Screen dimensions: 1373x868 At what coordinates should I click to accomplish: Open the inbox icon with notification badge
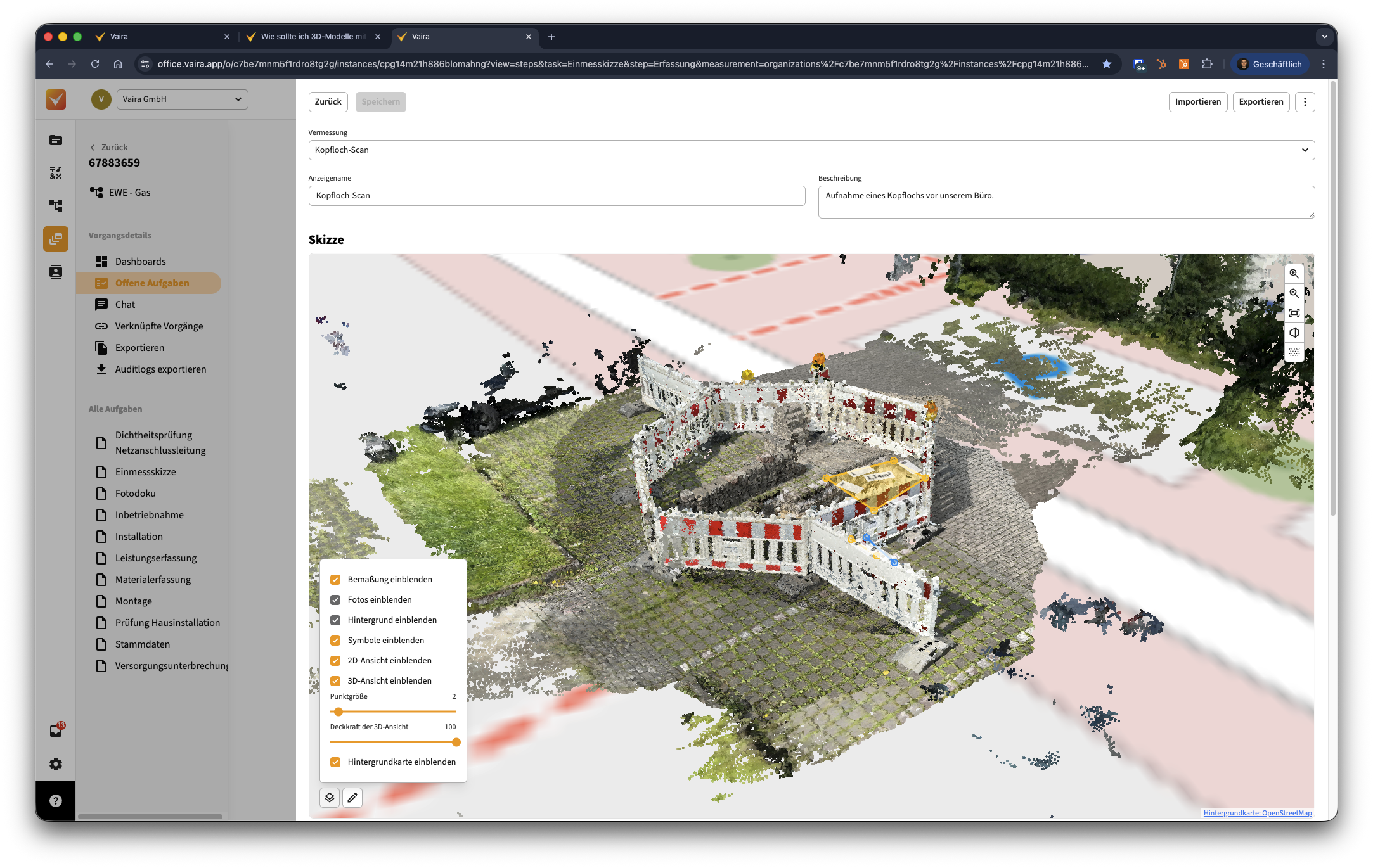point(56,731)
